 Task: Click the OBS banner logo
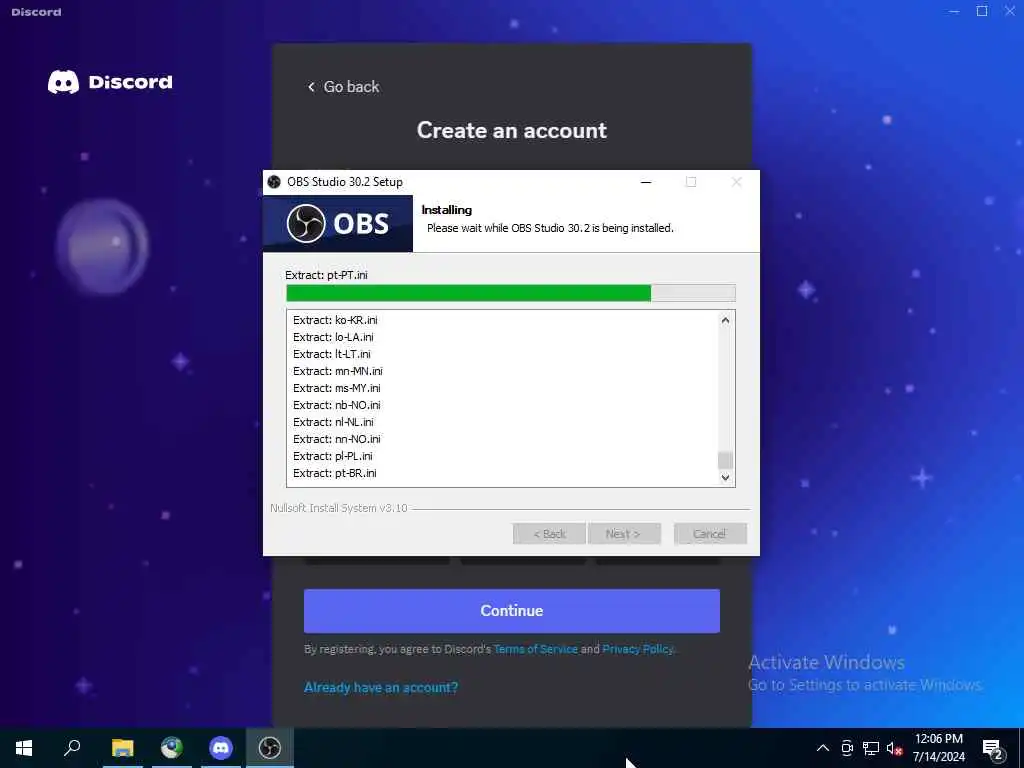pyautogui.click(x=338, y=223)
